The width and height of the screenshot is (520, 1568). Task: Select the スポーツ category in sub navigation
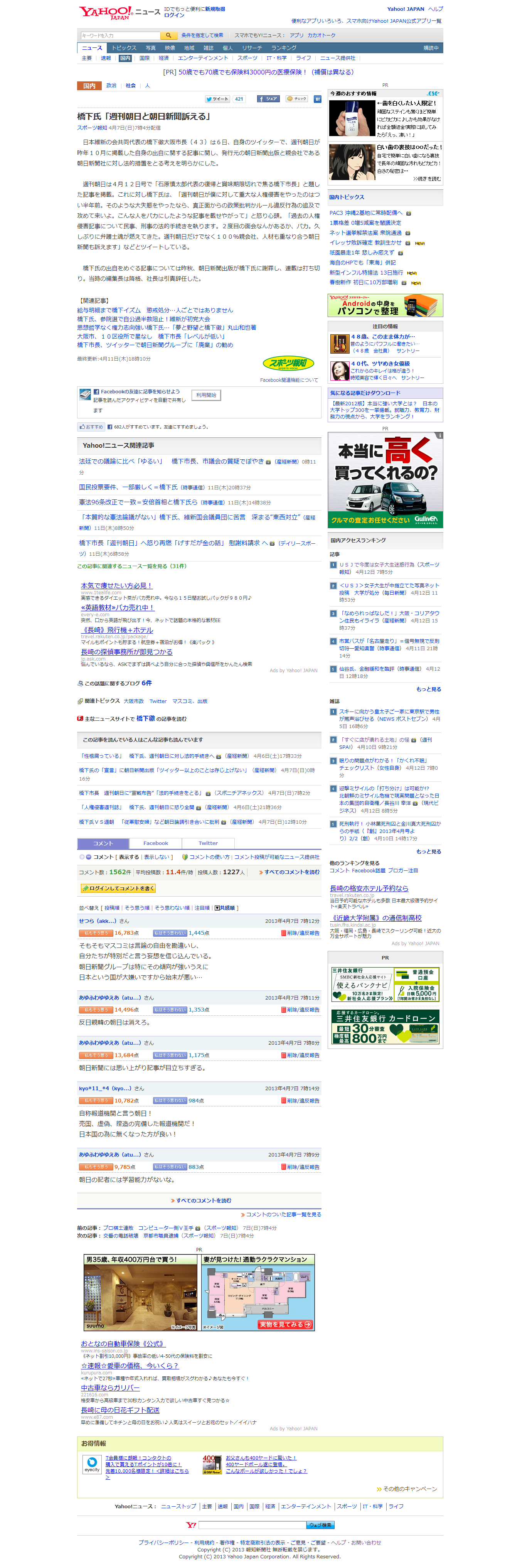click(247, 58)
